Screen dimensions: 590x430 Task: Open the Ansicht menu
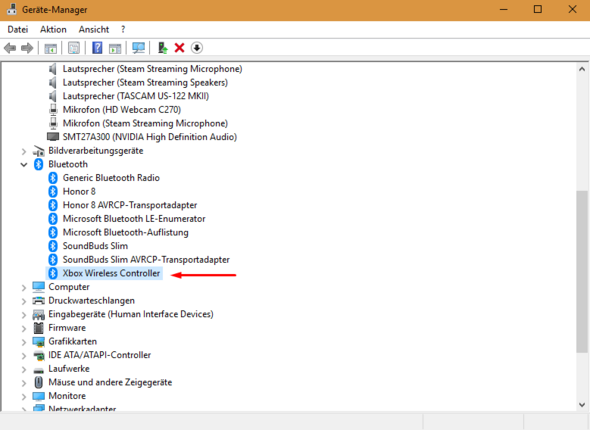pos(94,29)
